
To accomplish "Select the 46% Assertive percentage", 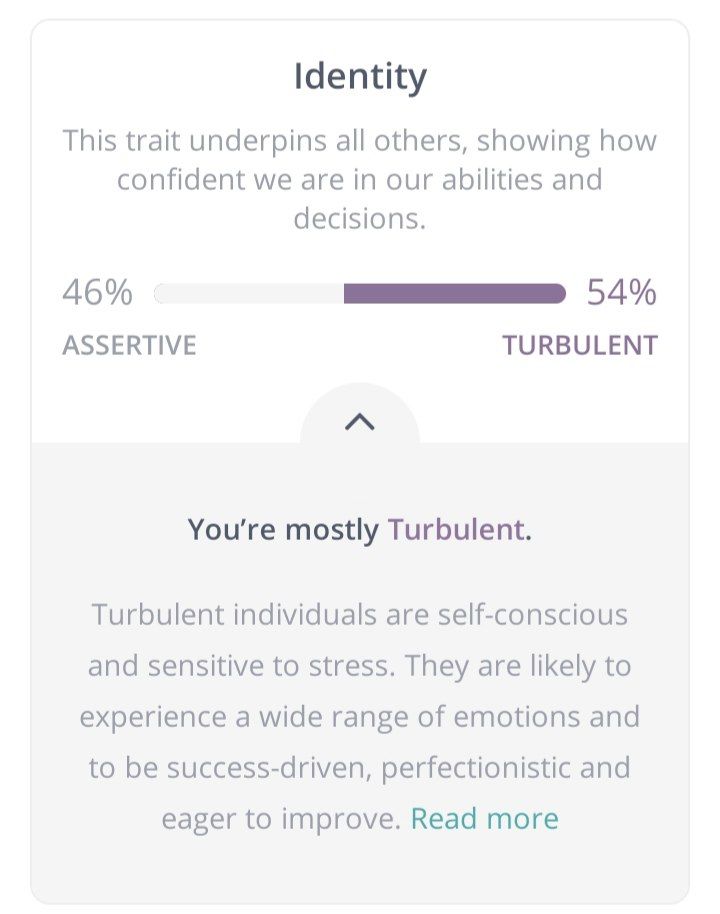I will [97, 292].
